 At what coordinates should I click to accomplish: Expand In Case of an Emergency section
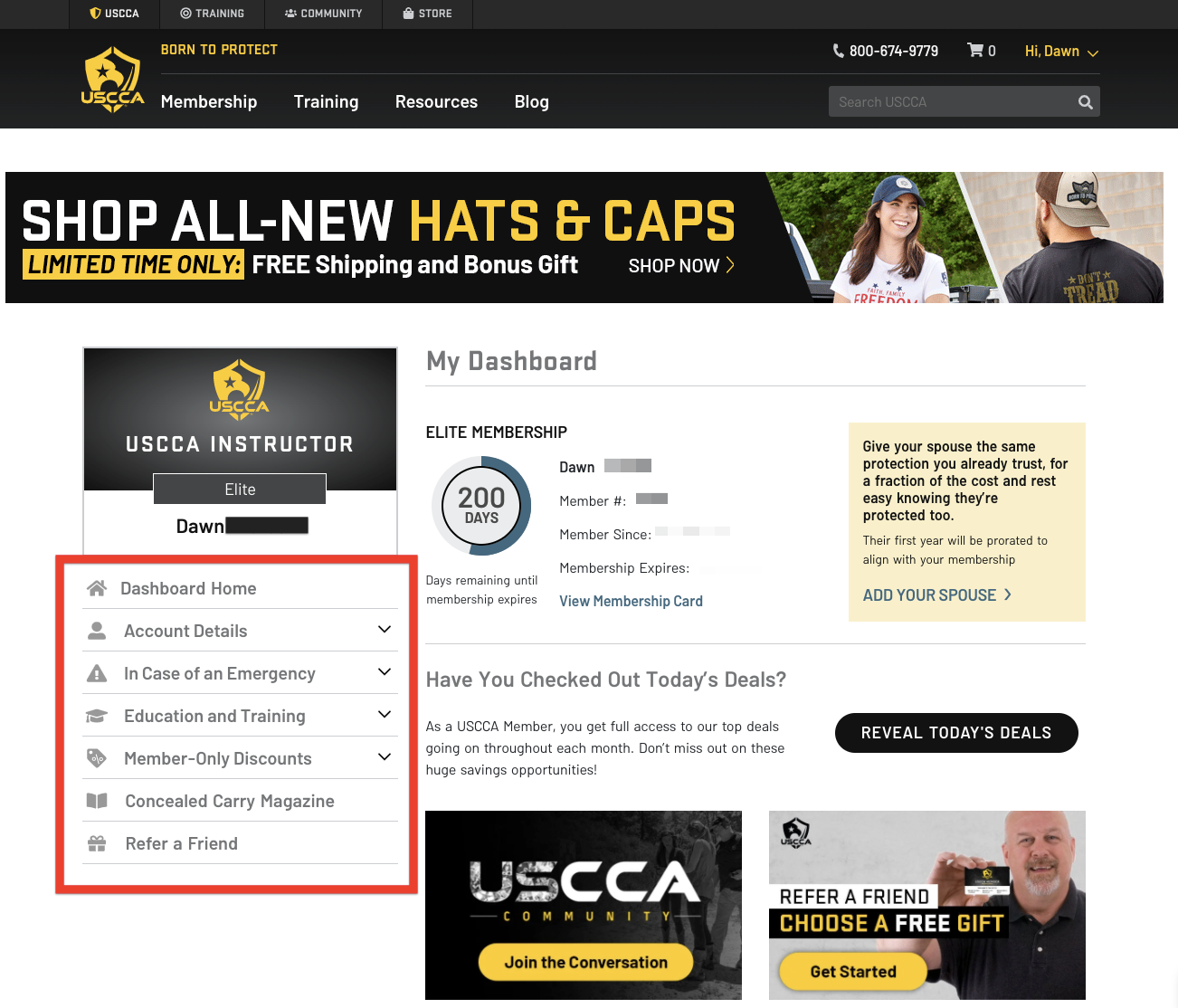[385, 672]
